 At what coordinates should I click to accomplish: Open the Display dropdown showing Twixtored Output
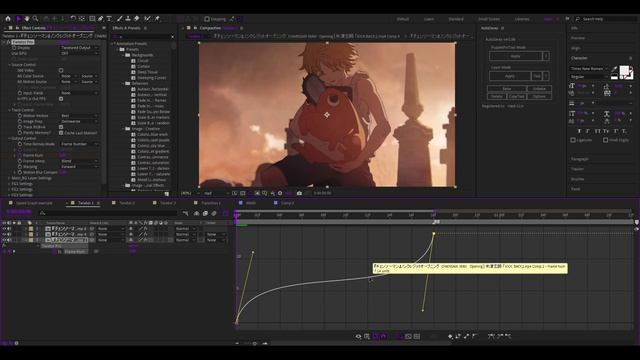[x=79, y=48]
